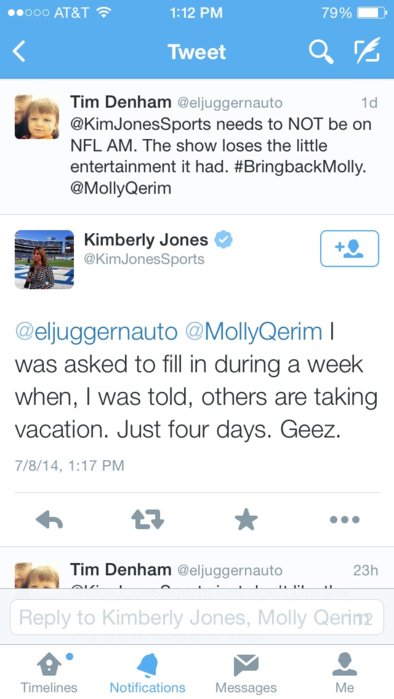Viewport: 394px width, 699px height.
Task: Switch to the Timelines tab
Action: (49, 672)
